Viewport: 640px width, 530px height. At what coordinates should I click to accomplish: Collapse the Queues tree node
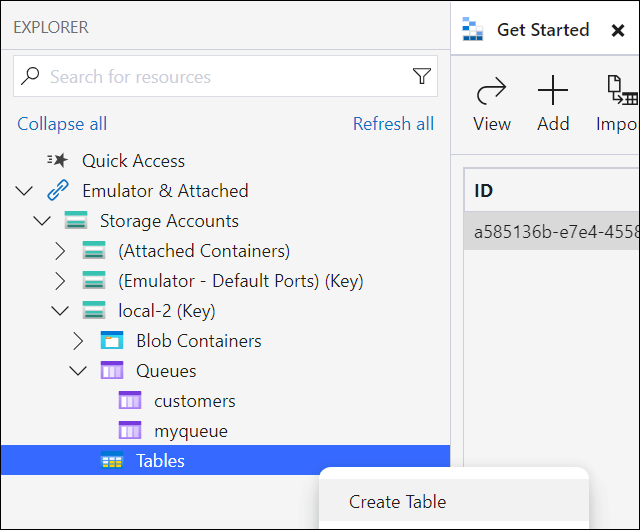(78, 371)
